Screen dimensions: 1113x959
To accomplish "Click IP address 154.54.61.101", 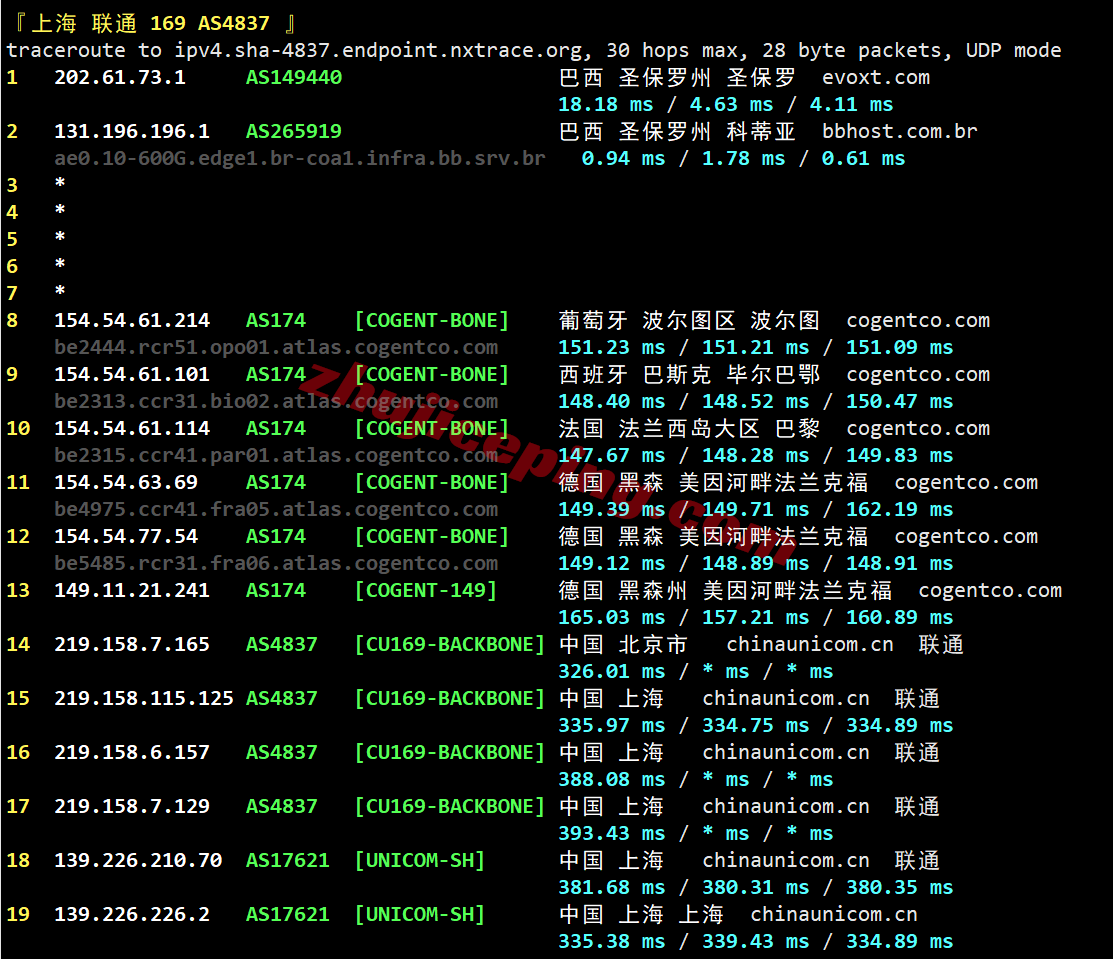I will click(132, 374).
